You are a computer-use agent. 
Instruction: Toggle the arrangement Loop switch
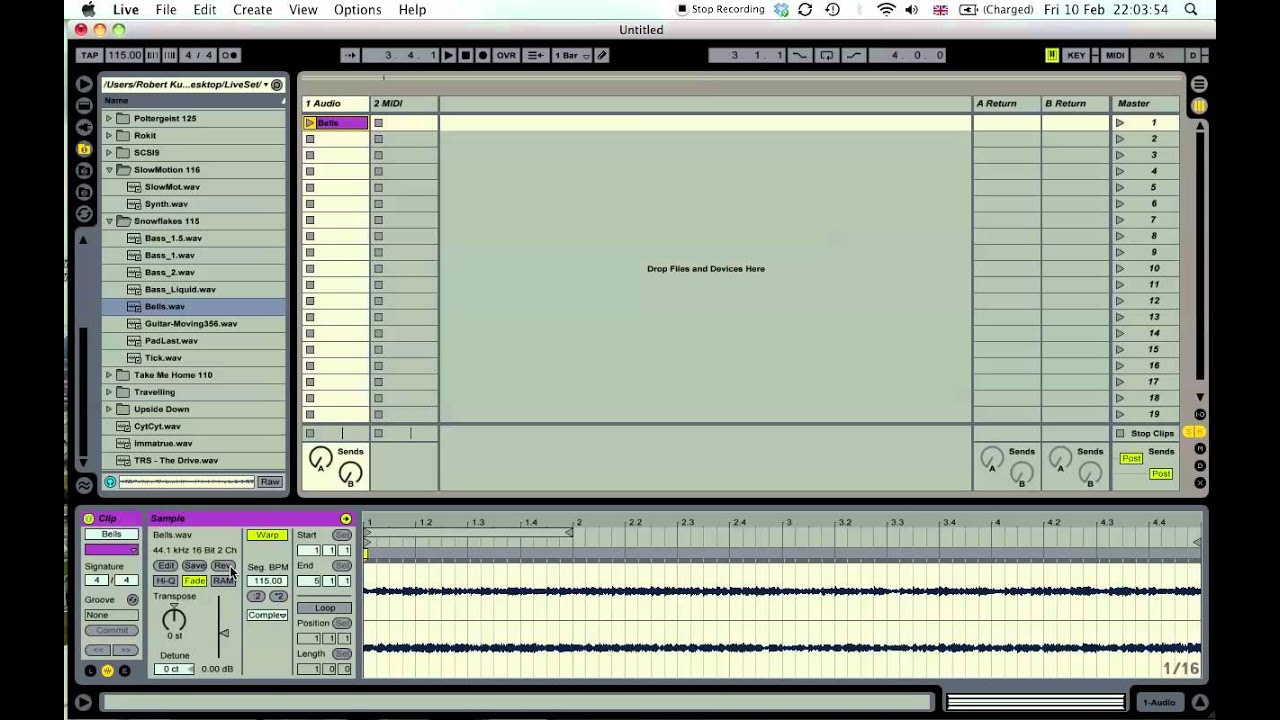pos(827,55)
